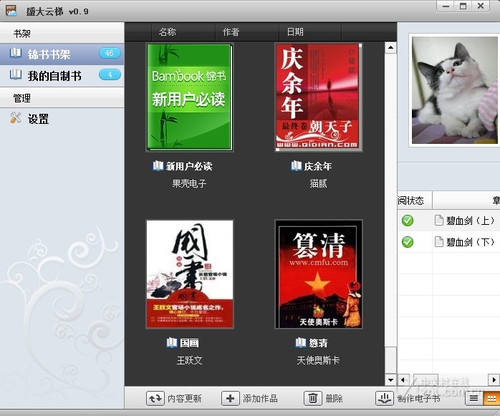Click green checkmark for 碧血剑（下）
Viewport: 500px width, 416px height.
pos(407,242)
